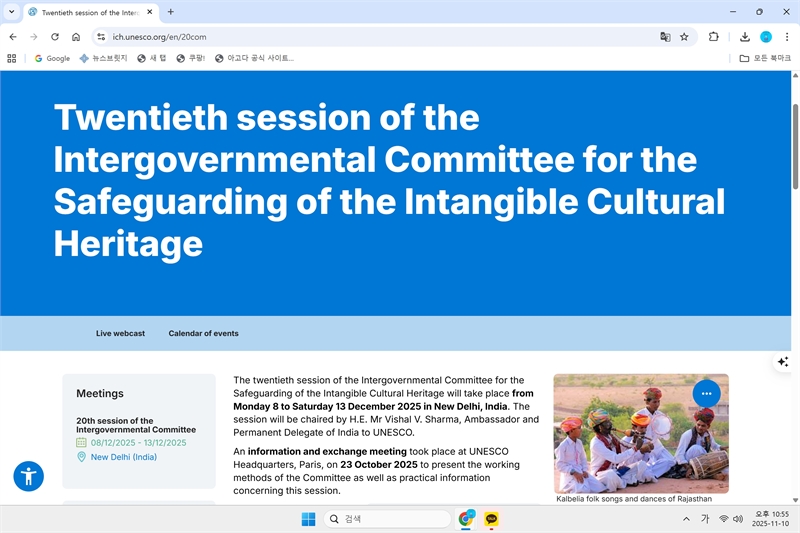Open the Google bookmark
Viewport: 800px width, 533px height.
tap(52, 58)
